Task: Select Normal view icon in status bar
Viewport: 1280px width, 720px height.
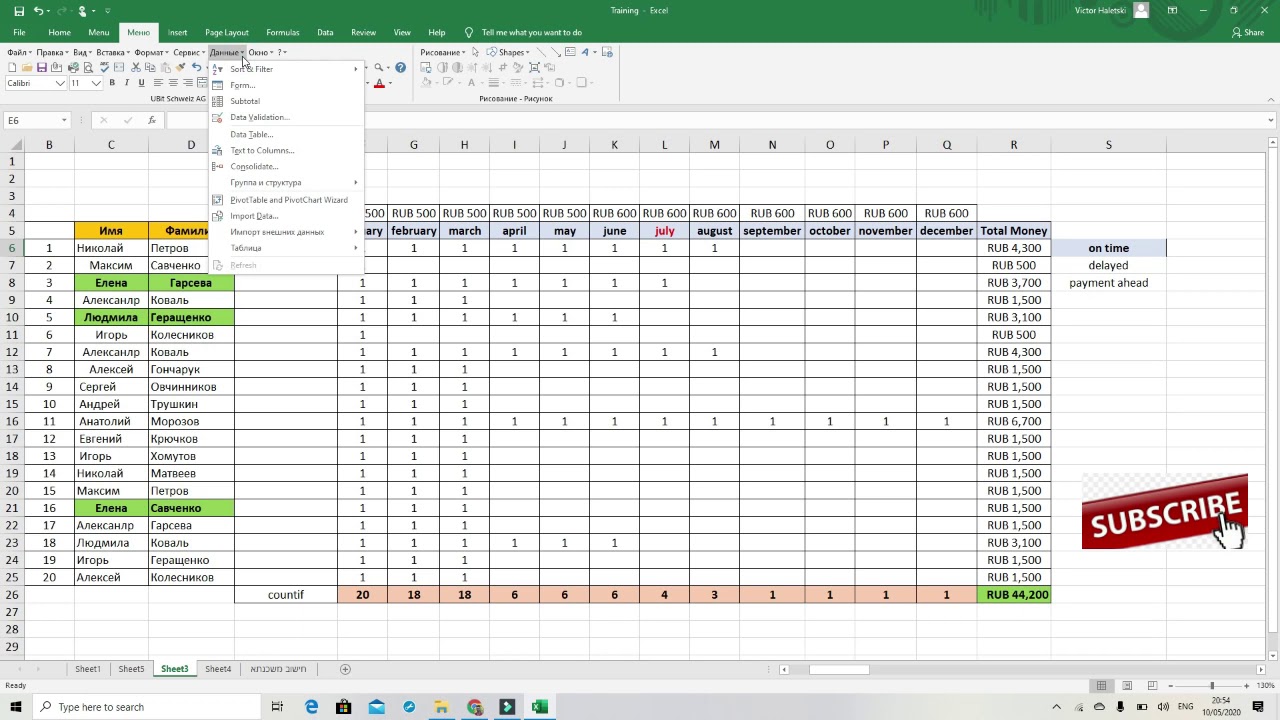Action: (x=1101, y=686)
